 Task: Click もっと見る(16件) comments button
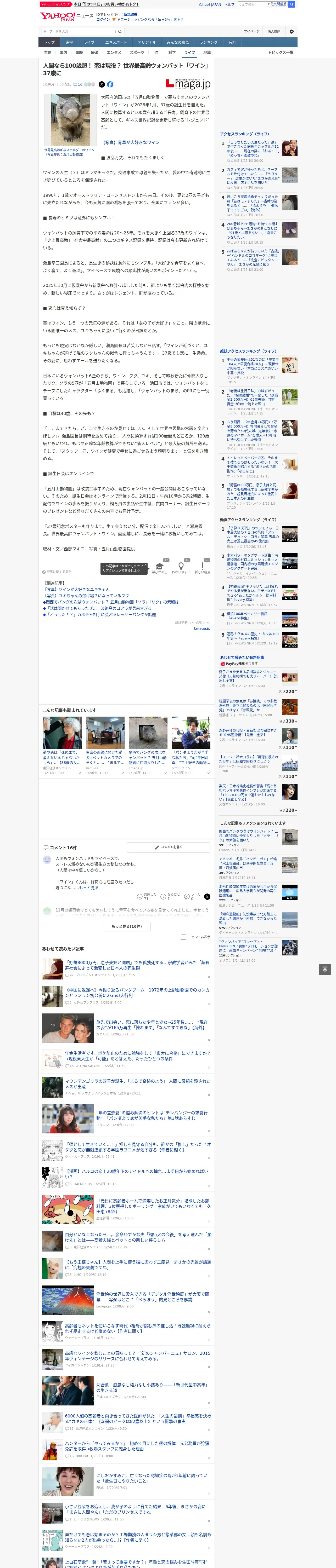(x=127, y=926)
